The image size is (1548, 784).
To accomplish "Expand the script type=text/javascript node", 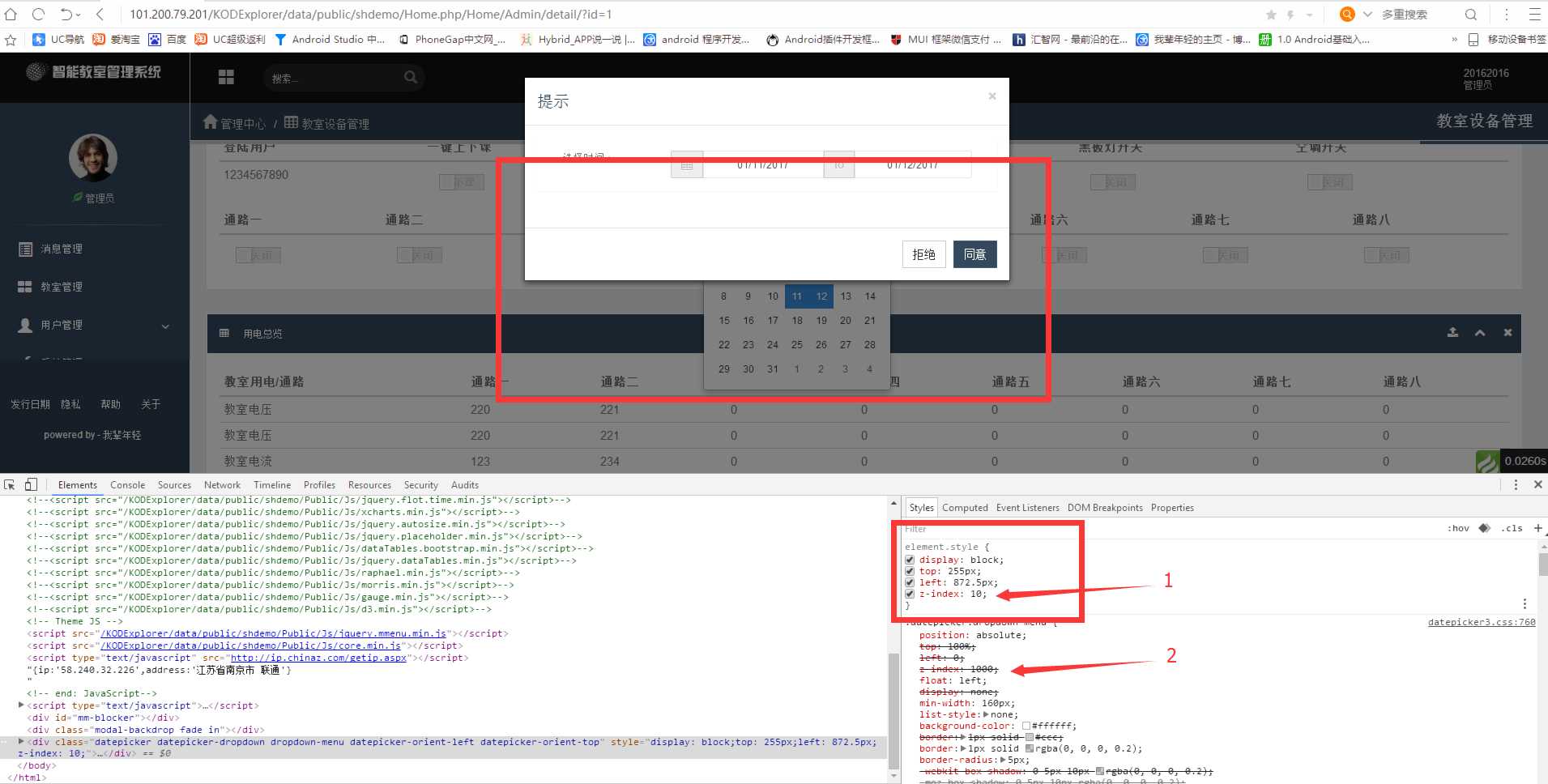I will [21, 705].
